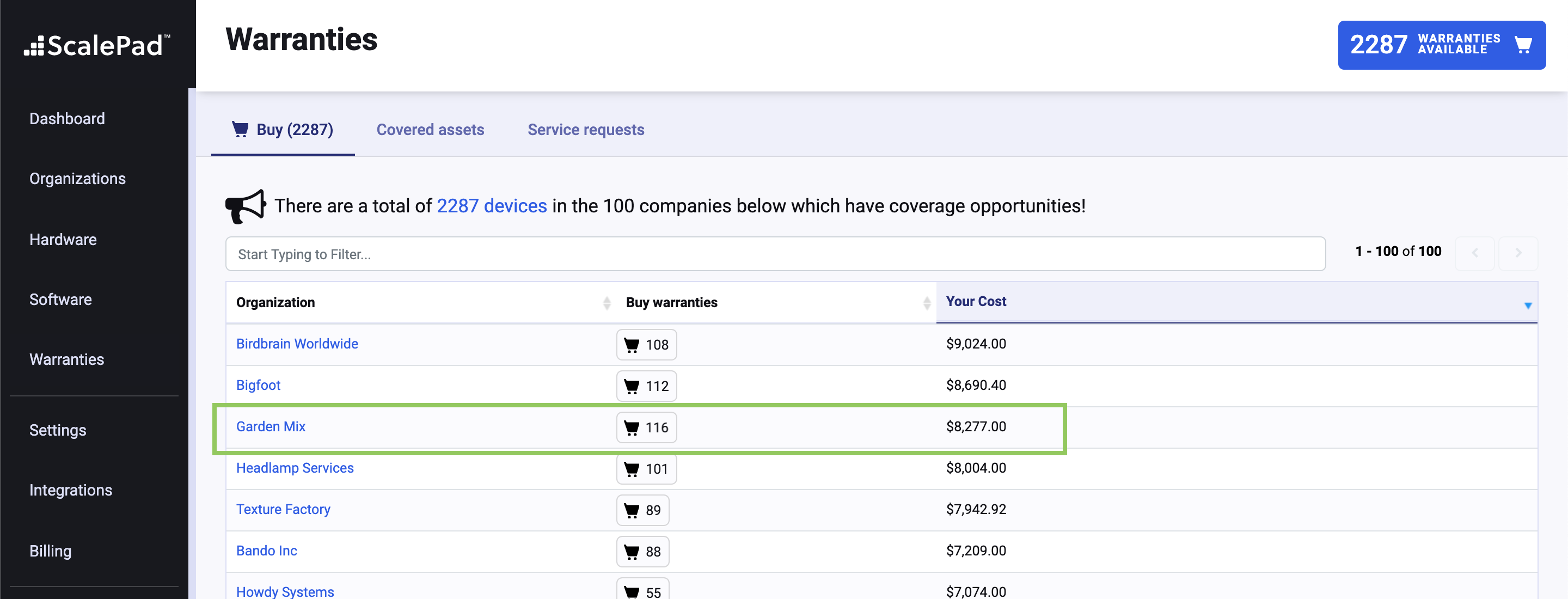Click Bando Inc cart button 88
This screenshot has height=599, width=1568.
[x=642, y=552]
